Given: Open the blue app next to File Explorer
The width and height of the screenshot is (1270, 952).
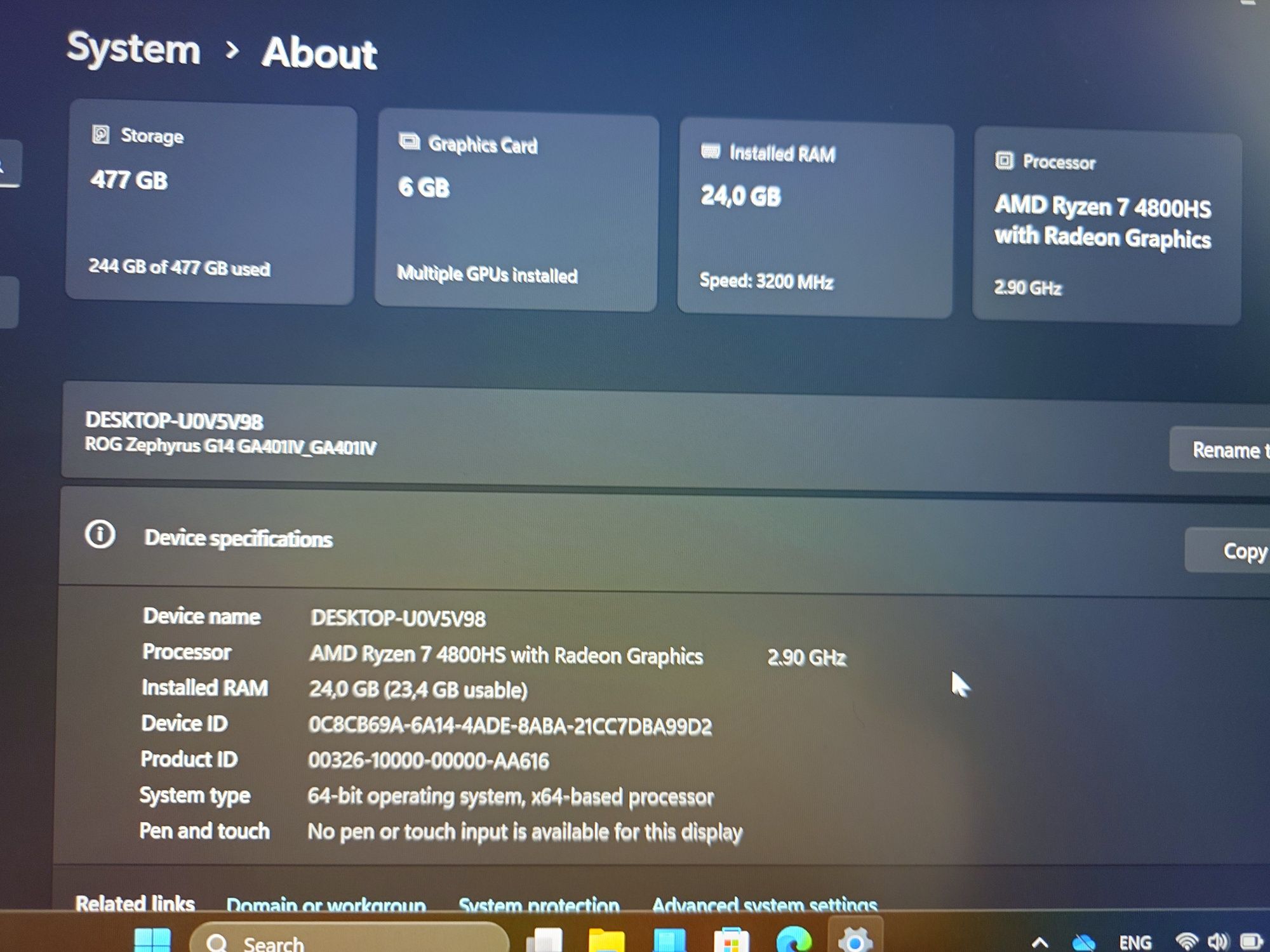Looking at the screenshot, I should tap(669, 940).
